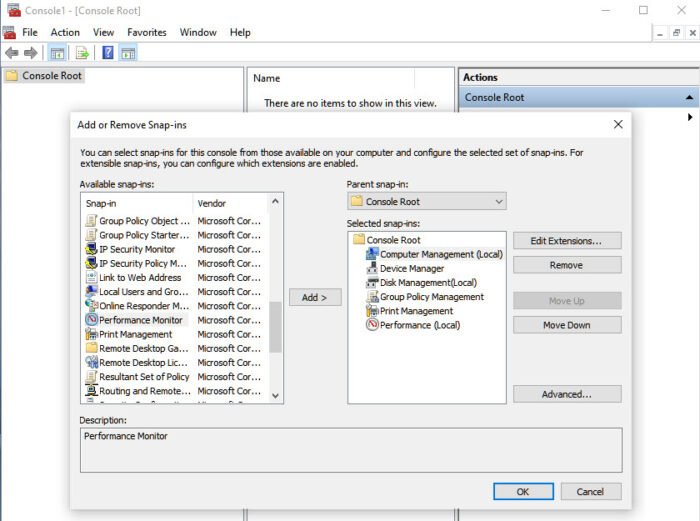Click the Add > button
The height and width of the screenshot is (521, 700).
(315, 297)
